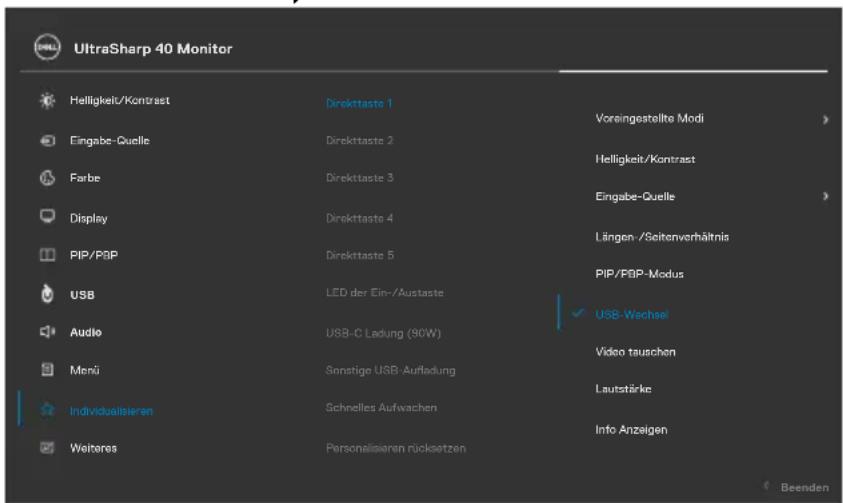
Task: Choose Voreingestellte Modi shortcut
Action: [x=649, y=118]
